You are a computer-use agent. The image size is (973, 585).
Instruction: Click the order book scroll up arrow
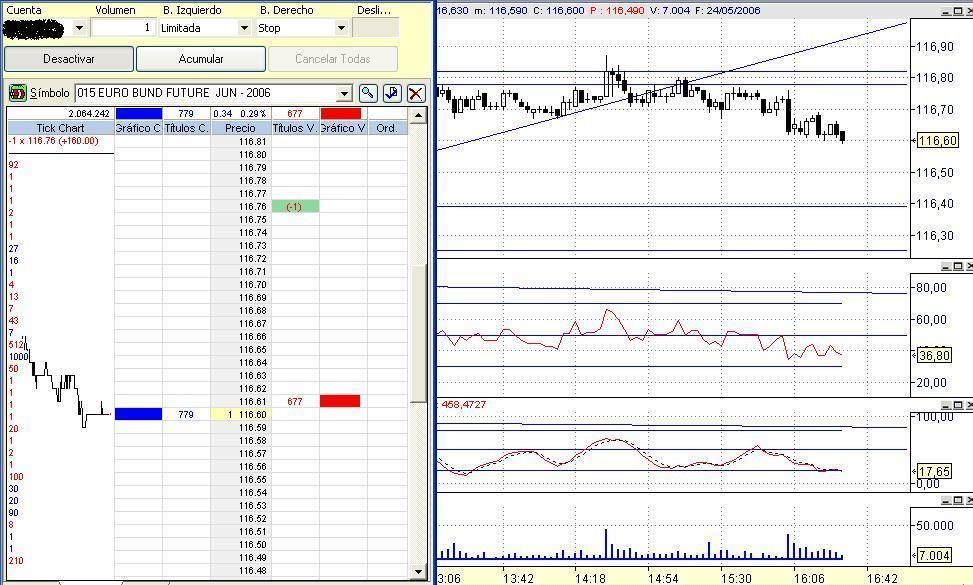coord(418,115)
